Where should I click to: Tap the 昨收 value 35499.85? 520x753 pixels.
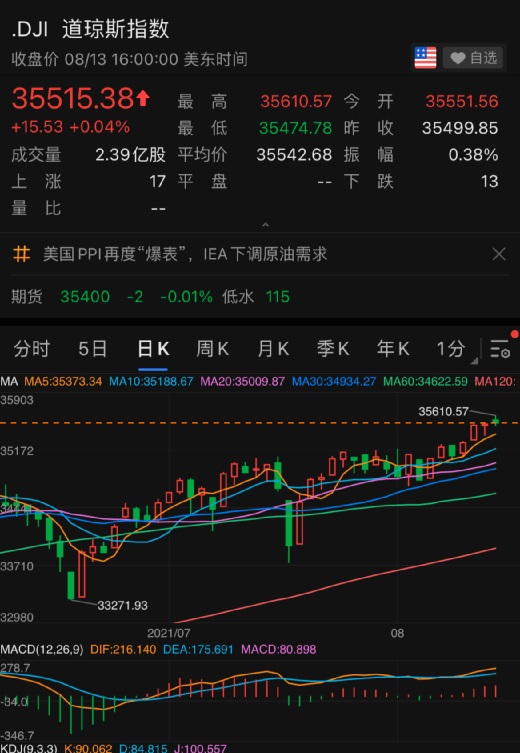[x=460, y=128]
